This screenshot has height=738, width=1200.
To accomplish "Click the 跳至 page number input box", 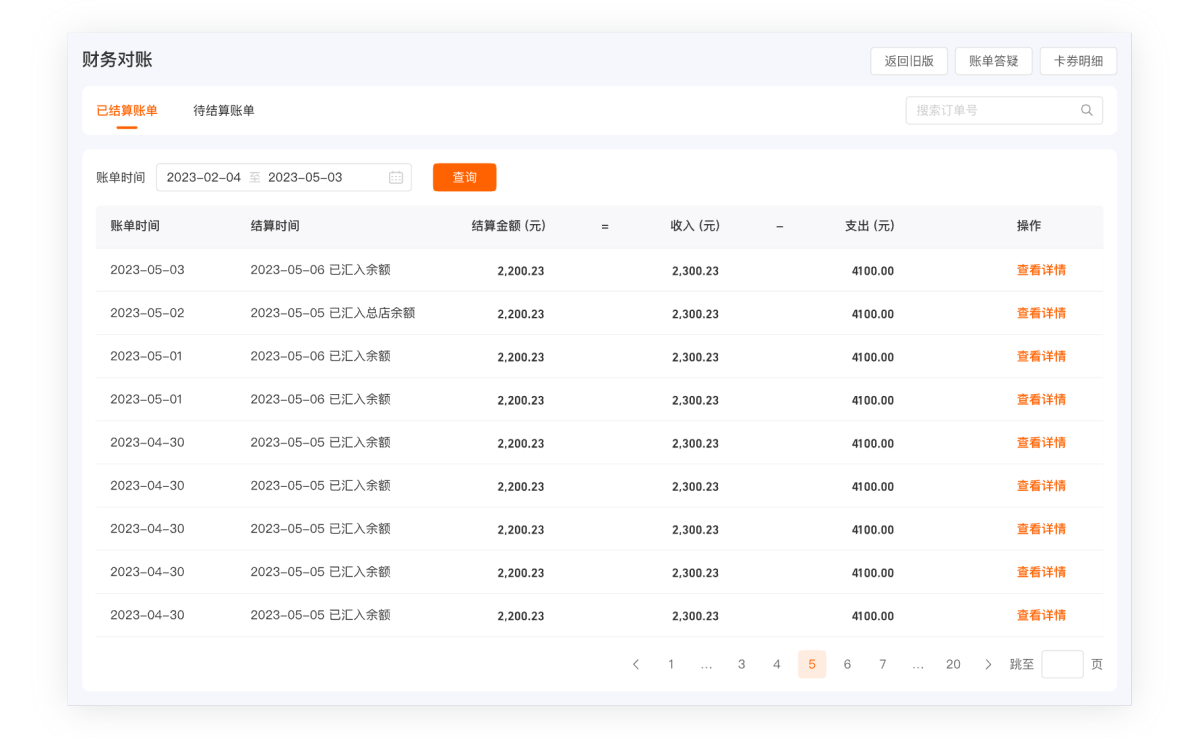I will pos(1062,665).
